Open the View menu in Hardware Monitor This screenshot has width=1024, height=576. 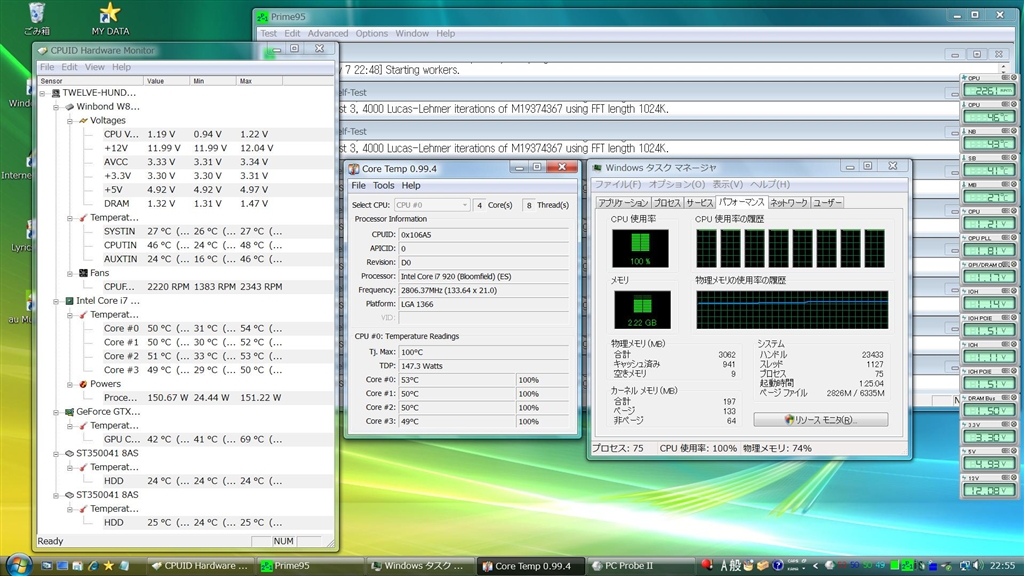94,67
